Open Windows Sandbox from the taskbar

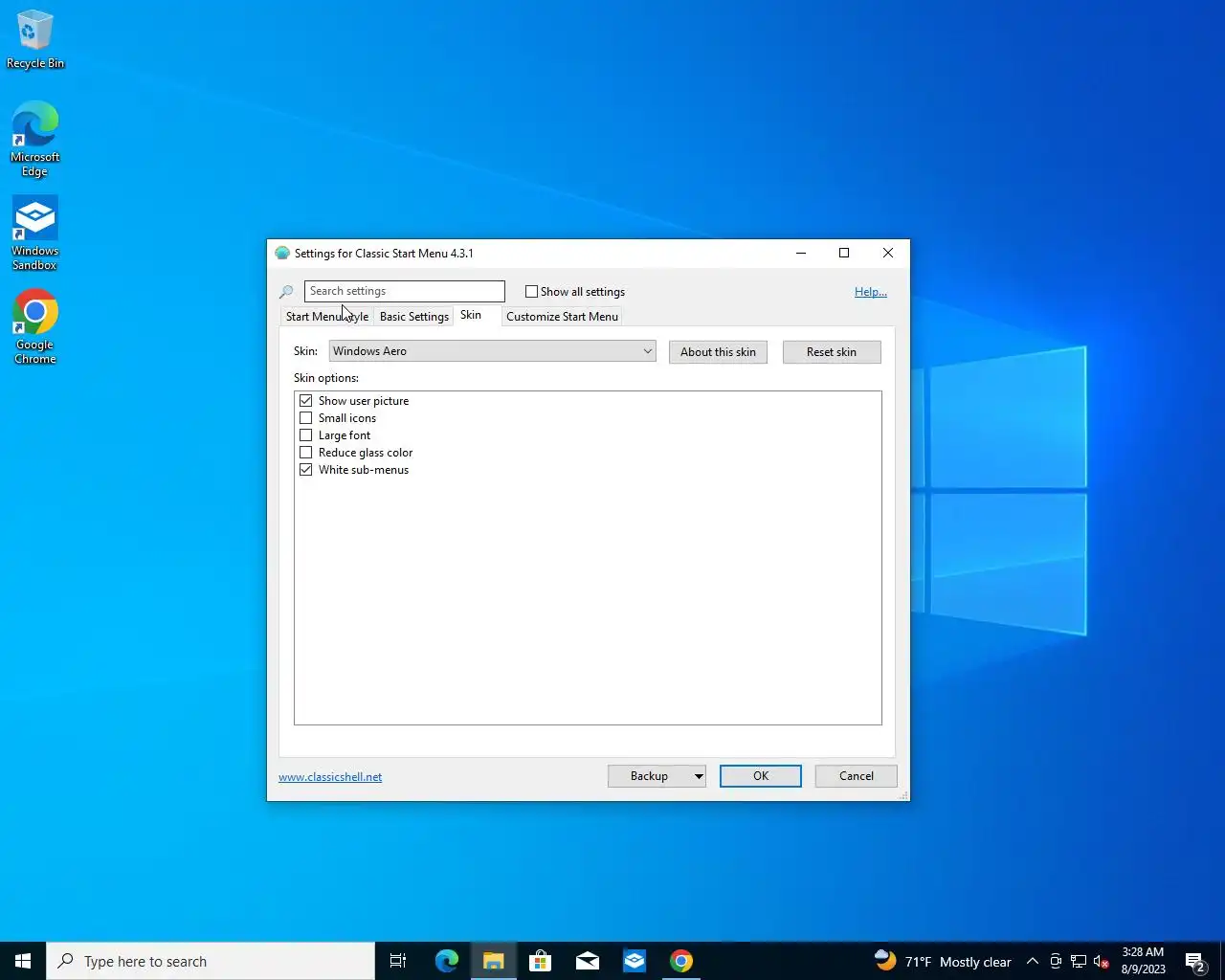pos(634,961)
